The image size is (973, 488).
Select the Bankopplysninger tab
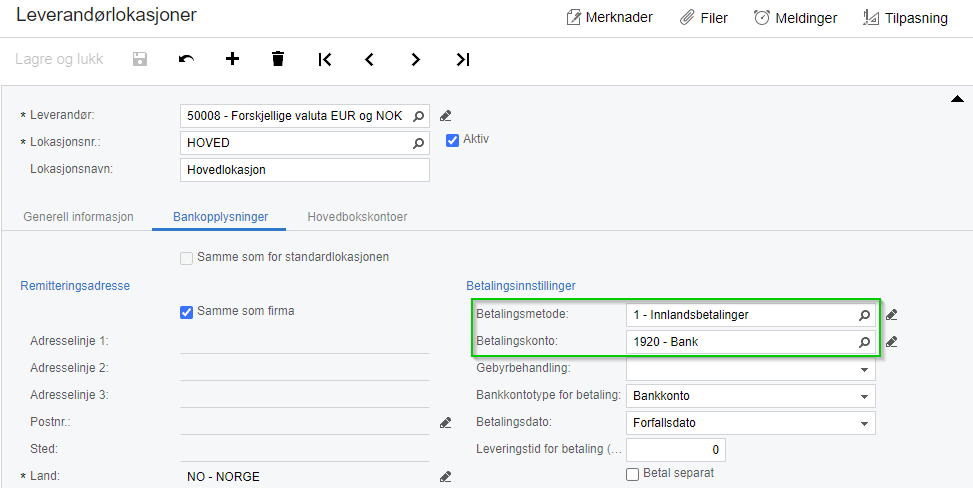[x=220, y=217]
